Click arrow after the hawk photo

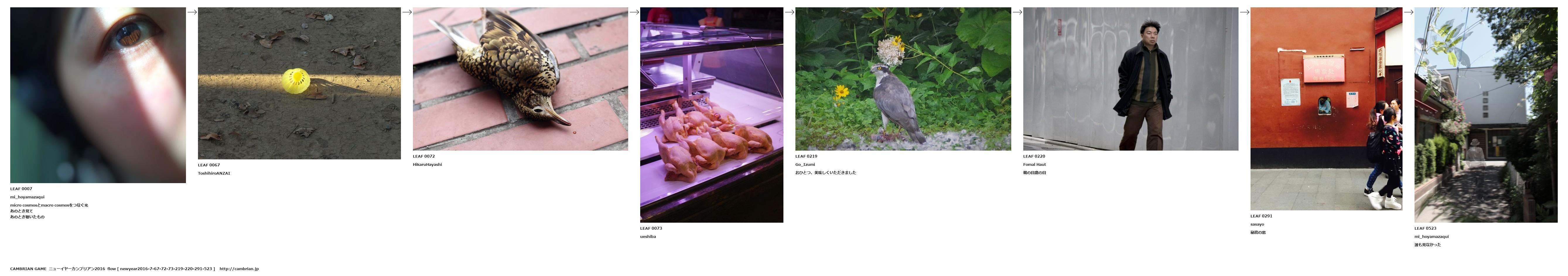(x=1017, y=12)
